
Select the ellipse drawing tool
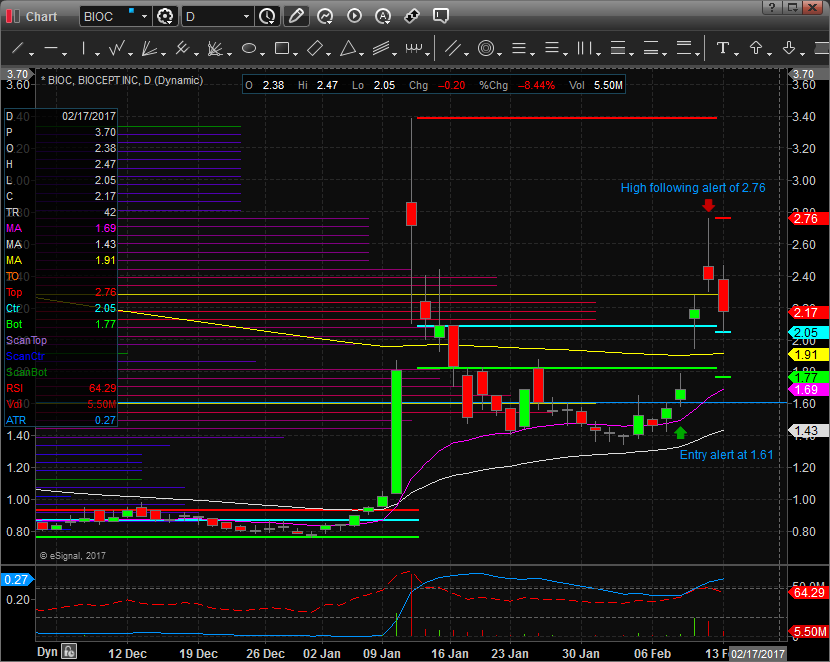click(x=249, y=49)
